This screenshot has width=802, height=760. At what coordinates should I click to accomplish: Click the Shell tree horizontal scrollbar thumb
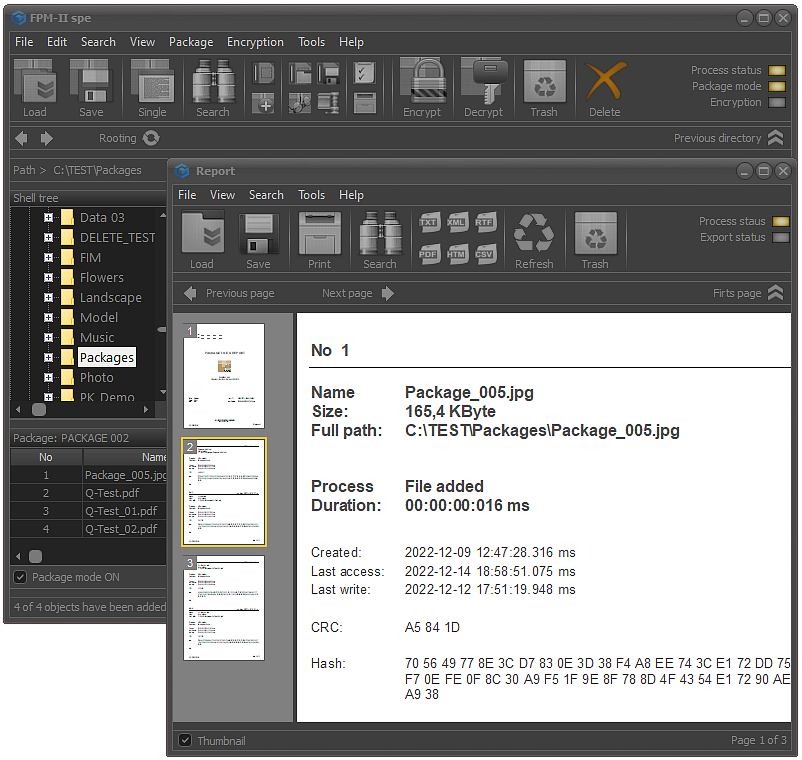39,410
